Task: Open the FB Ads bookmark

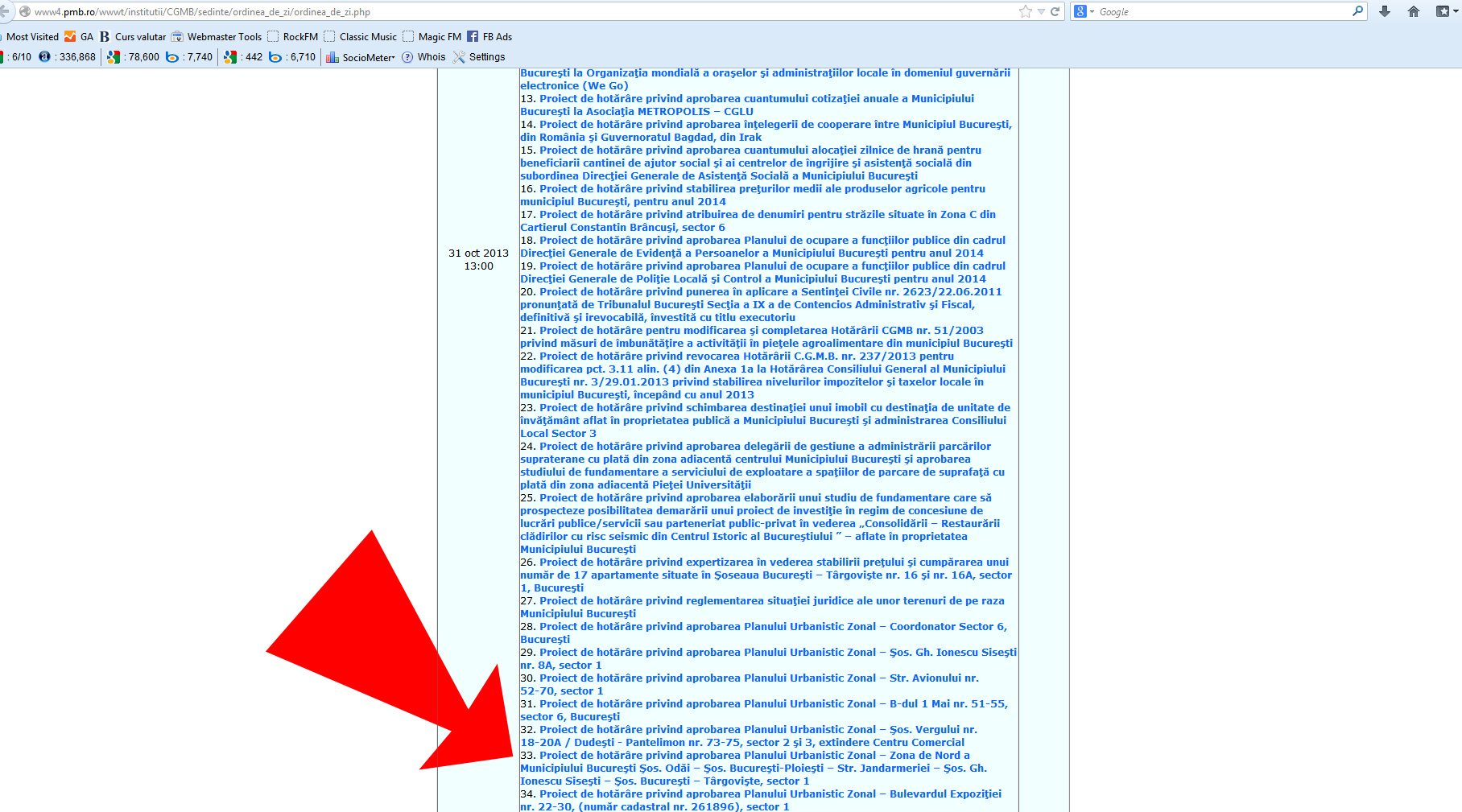Action: click(x=489, y=36)
